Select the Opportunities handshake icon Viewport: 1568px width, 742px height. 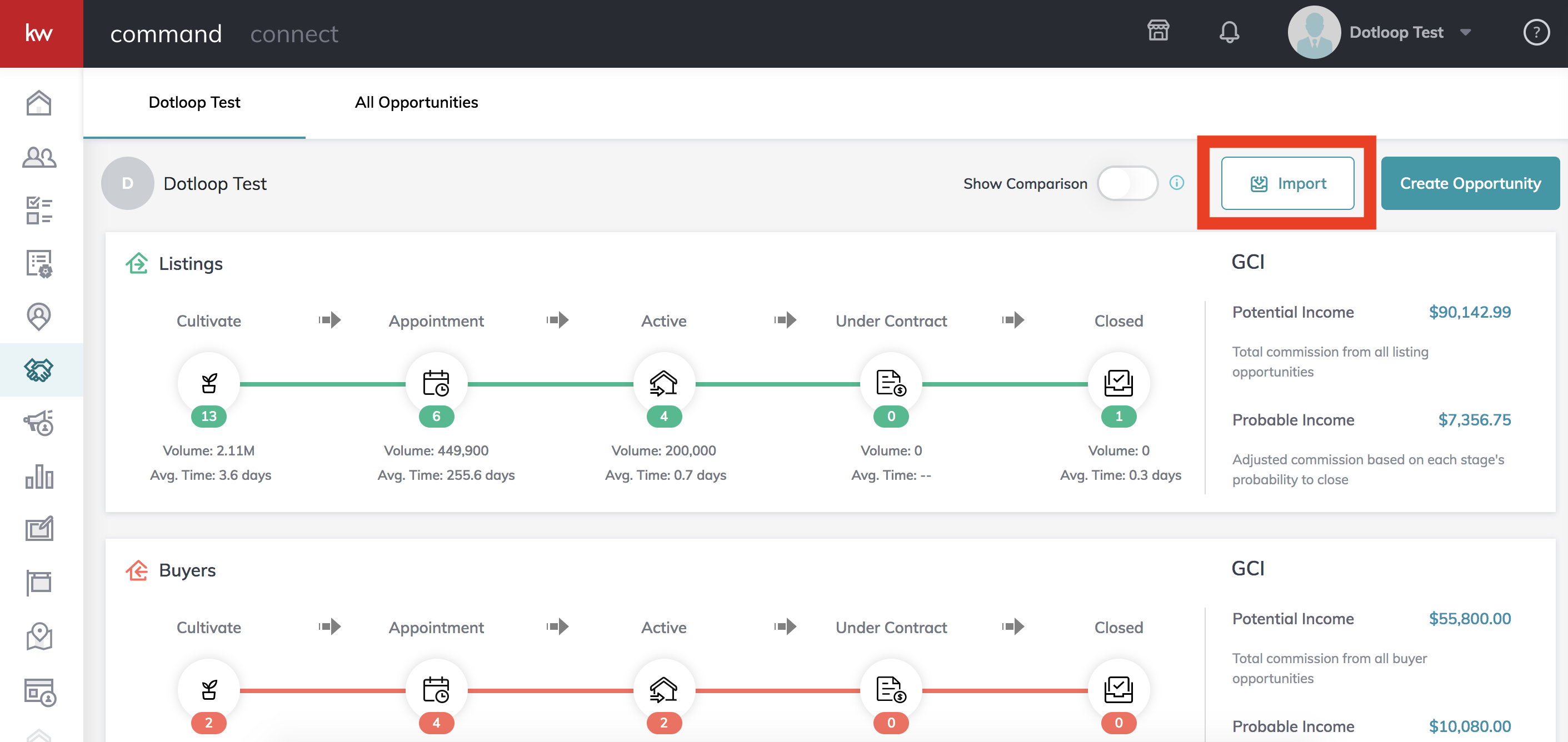pyautogui.click(x=38, y=370)
